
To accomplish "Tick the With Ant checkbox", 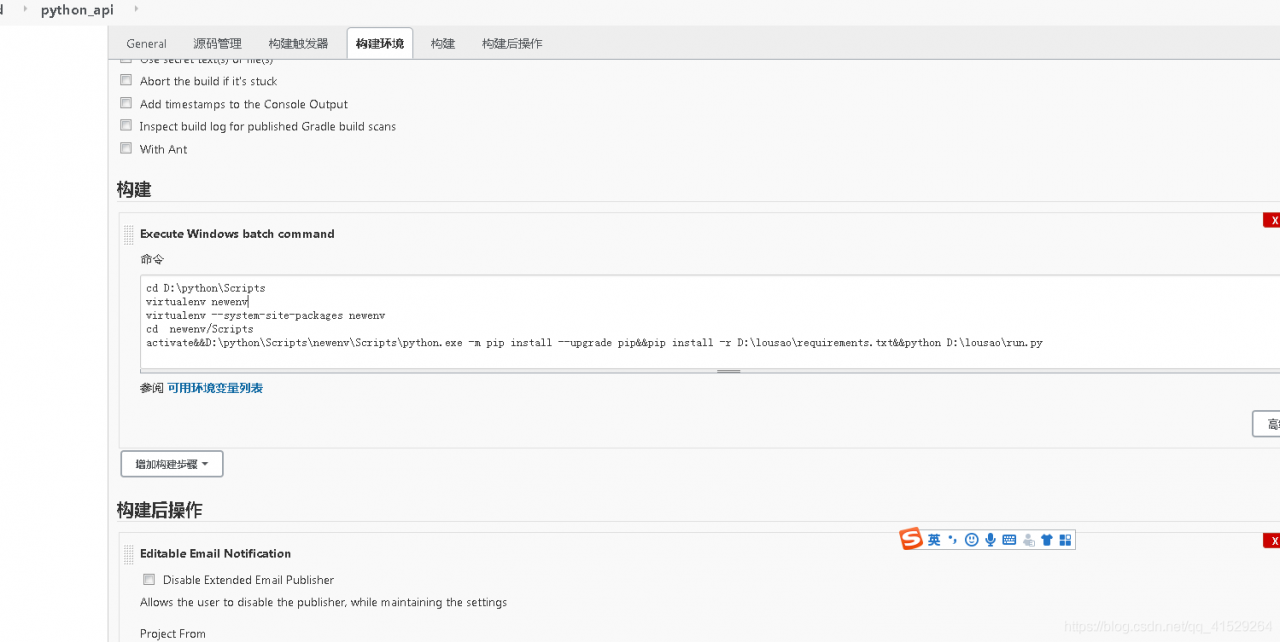I will click(126, 148).
